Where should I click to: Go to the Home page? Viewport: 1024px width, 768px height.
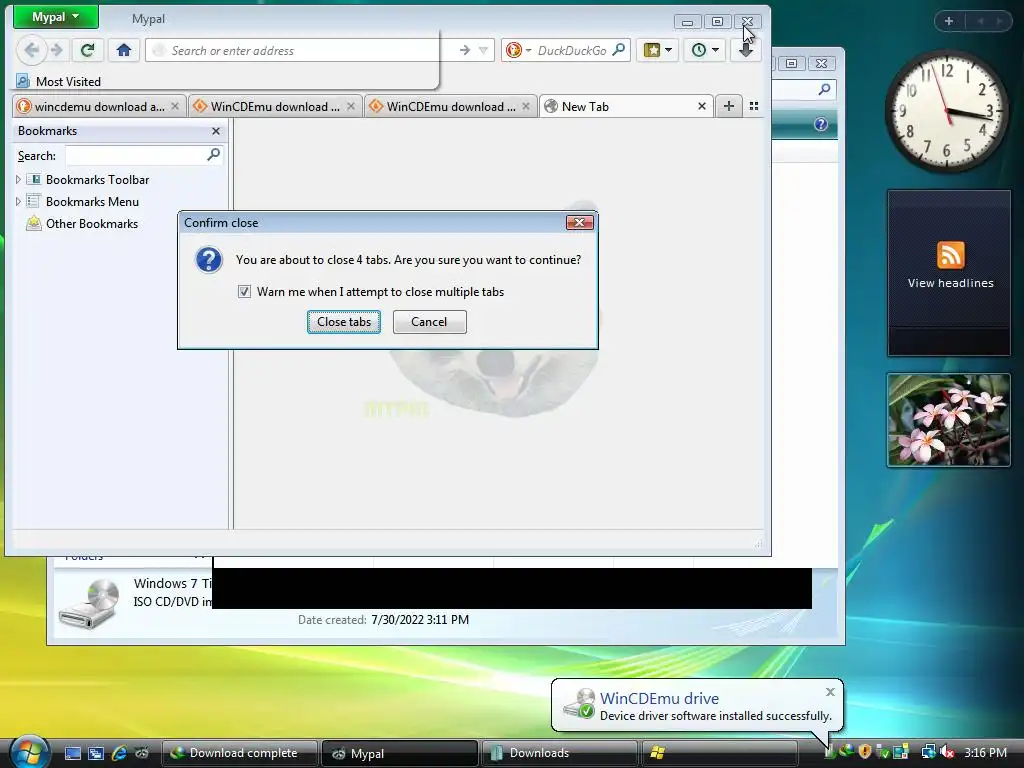124,50
